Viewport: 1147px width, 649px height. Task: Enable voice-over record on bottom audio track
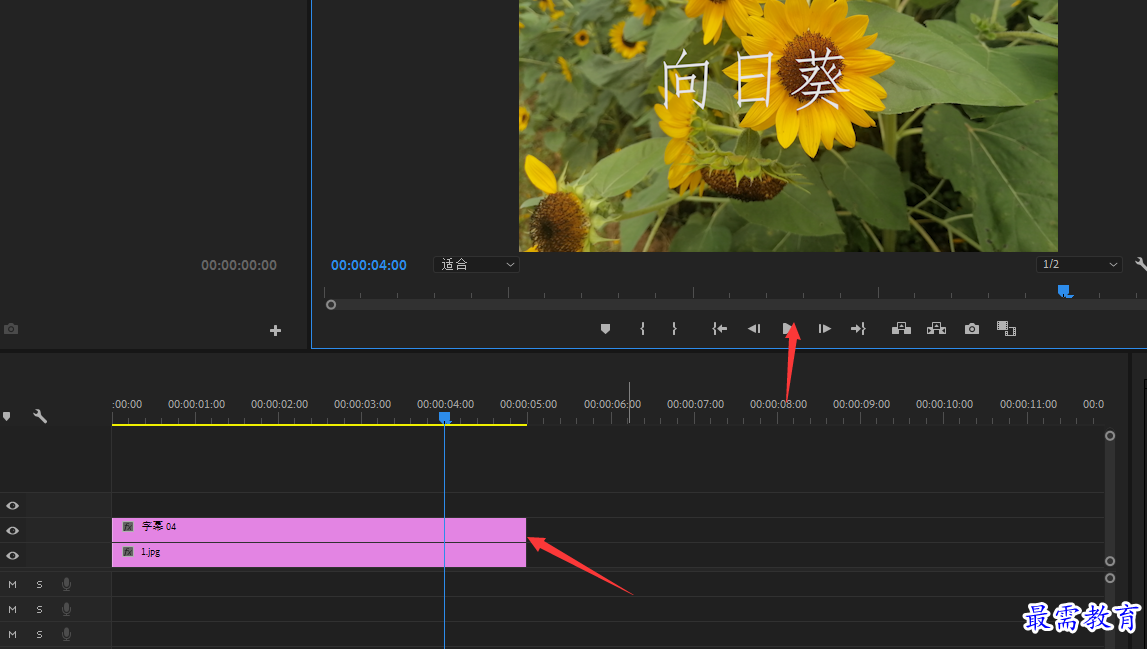[x=67, y=634]
